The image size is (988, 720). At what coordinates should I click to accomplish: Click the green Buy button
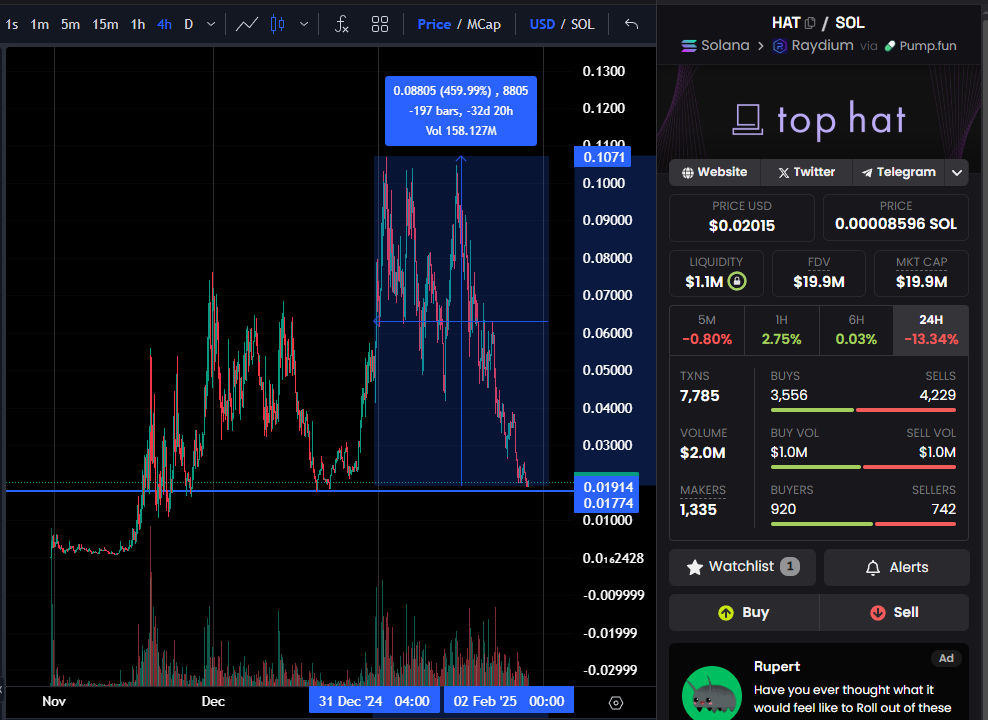pyautogui.click(x=744, y=612)
